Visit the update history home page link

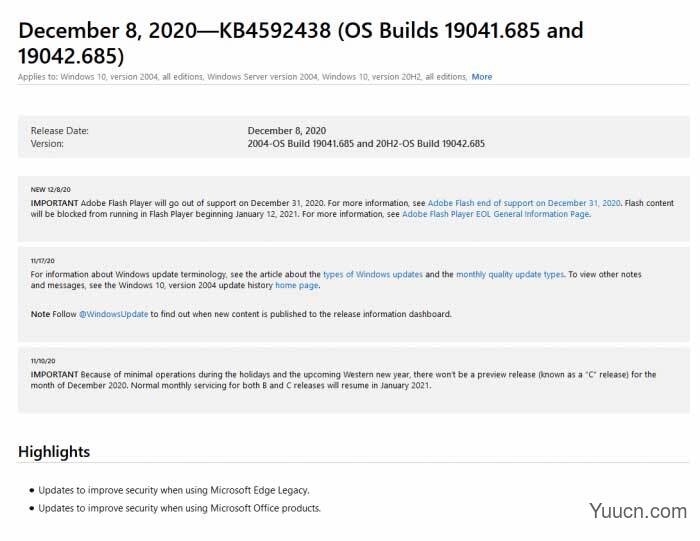(x=296, y=286)
